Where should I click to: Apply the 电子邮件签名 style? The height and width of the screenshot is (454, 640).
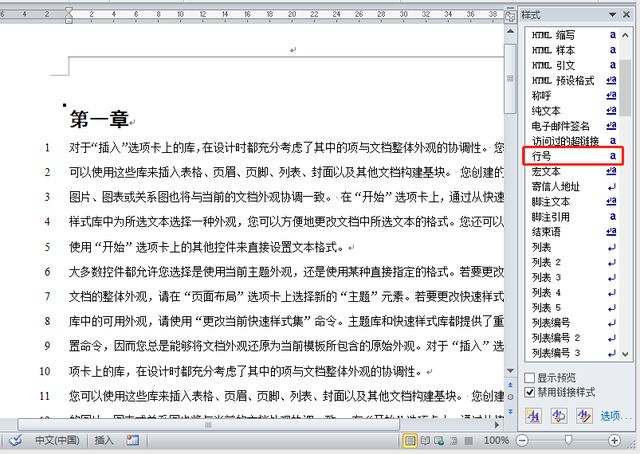point(572,126)
